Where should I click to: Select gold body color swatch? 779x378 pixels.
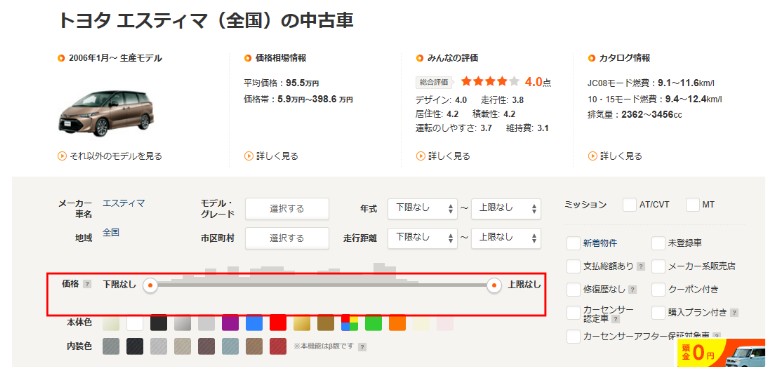(x=302, y=322)
